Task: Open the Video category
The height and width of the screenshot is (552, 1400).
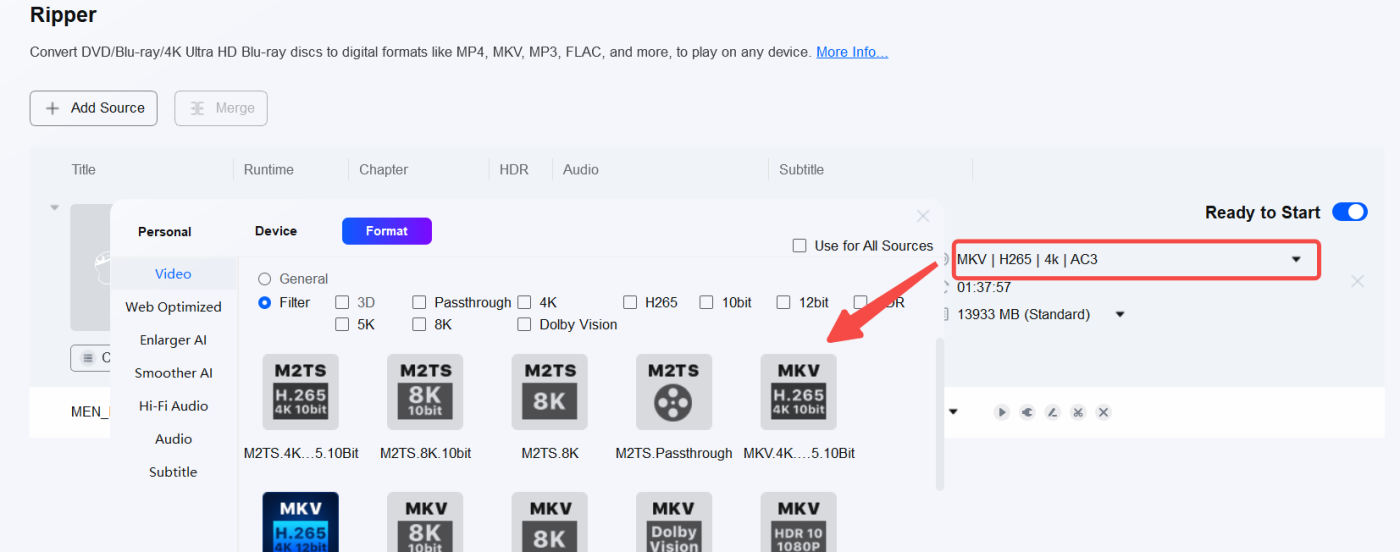Action: click(x=173, y=274)
